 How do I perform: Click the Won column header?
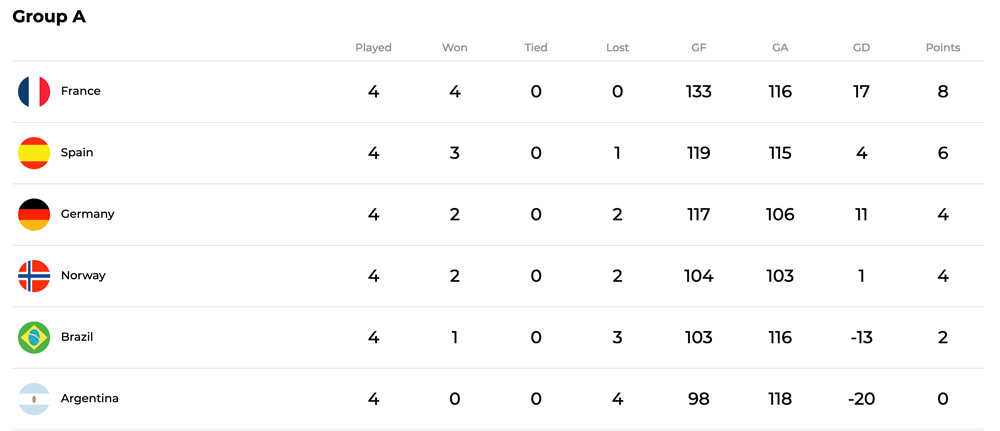(x=455, y=47)
